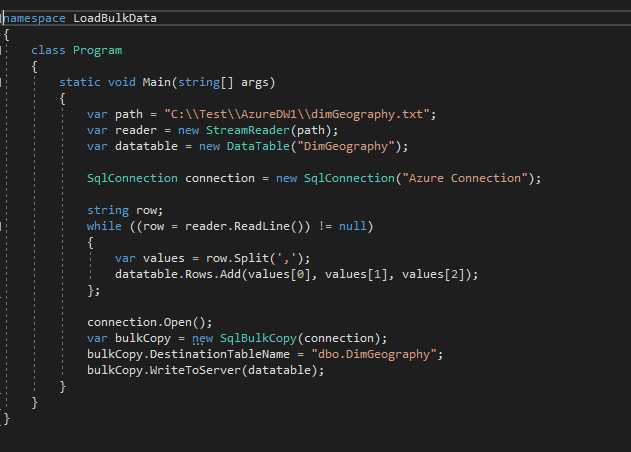Place cursor on the Main method name
Screen dimensions: 631x452
click(157, 83)
